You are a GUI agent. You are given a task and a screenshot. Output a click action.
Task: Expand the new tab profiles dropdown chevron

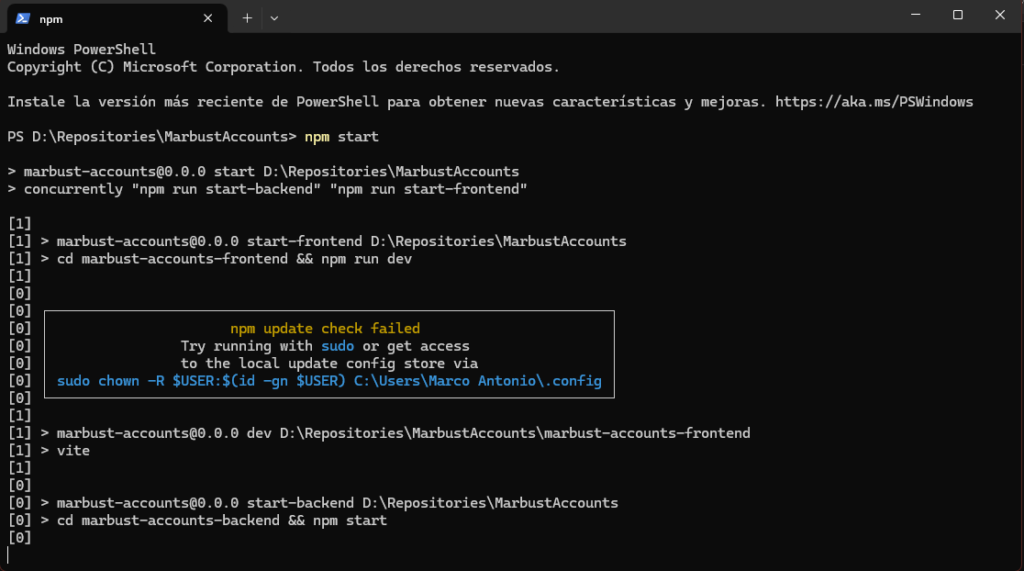tap(274, 18)
